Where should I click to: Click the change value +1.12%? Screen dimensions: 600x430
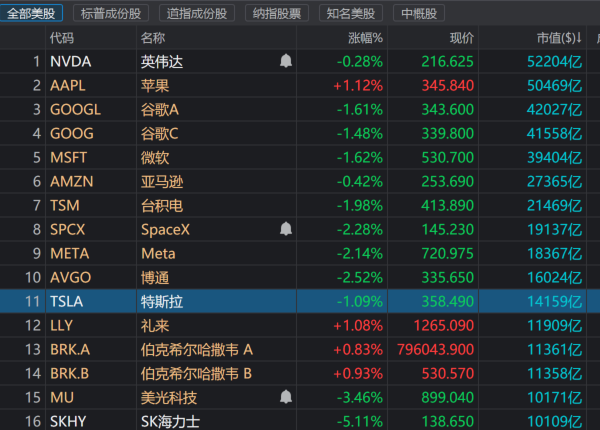[358, 86]
